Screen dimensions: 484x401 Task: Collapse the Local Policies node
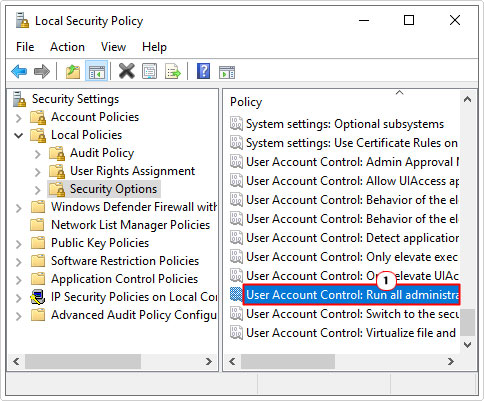[x=19, y=136]
